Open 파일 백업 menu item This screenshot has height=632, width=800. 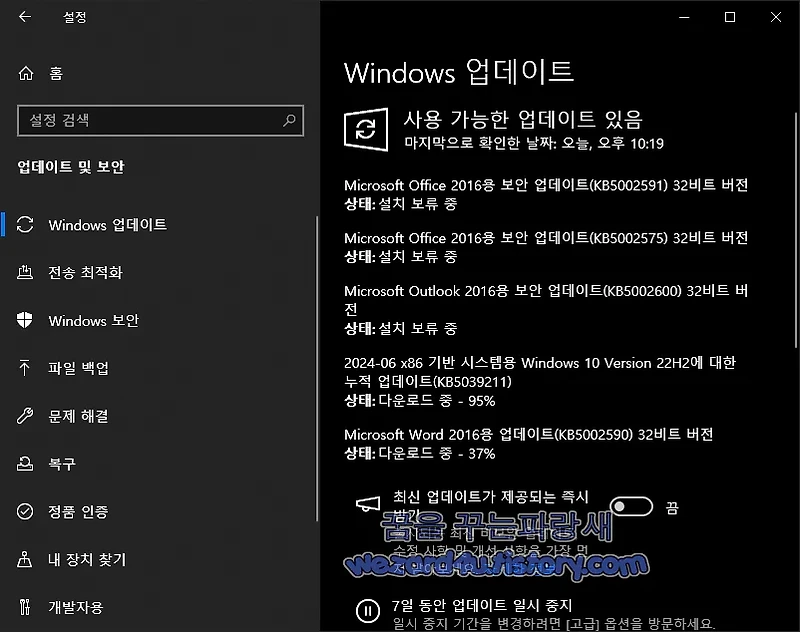(x=158, y=368)
